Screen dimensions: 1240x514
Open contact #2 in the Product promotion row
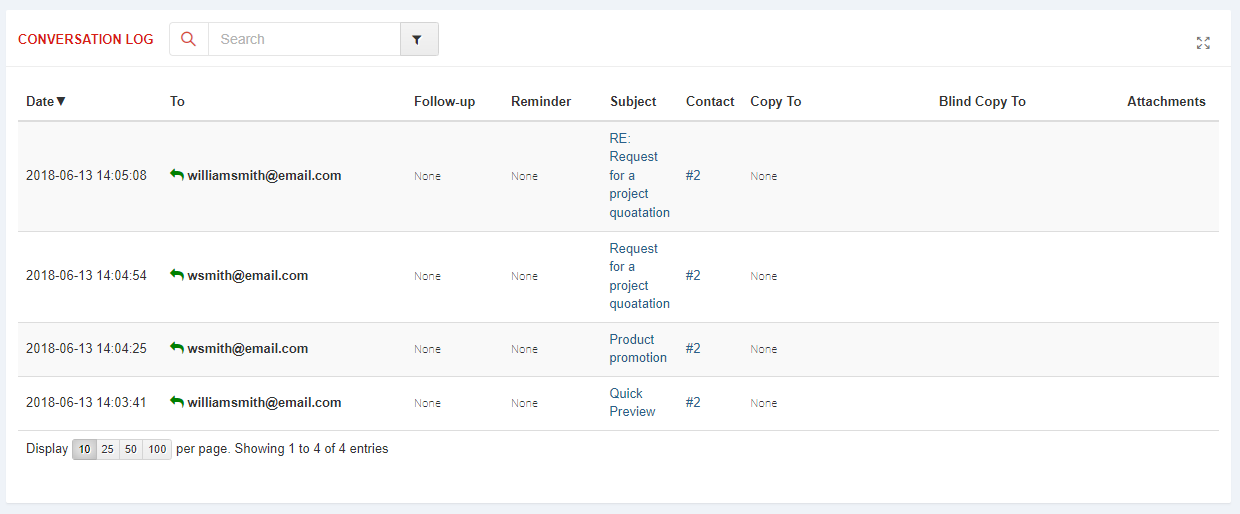click(x=693, y=348)
